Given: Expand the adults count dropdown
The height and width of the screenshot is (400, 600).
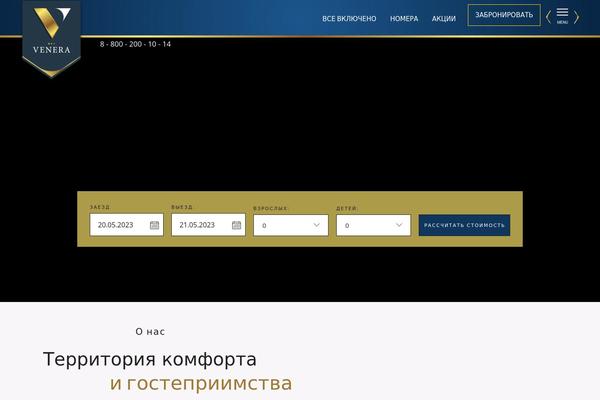Looking at the screenshot, I should click(291, 225).
